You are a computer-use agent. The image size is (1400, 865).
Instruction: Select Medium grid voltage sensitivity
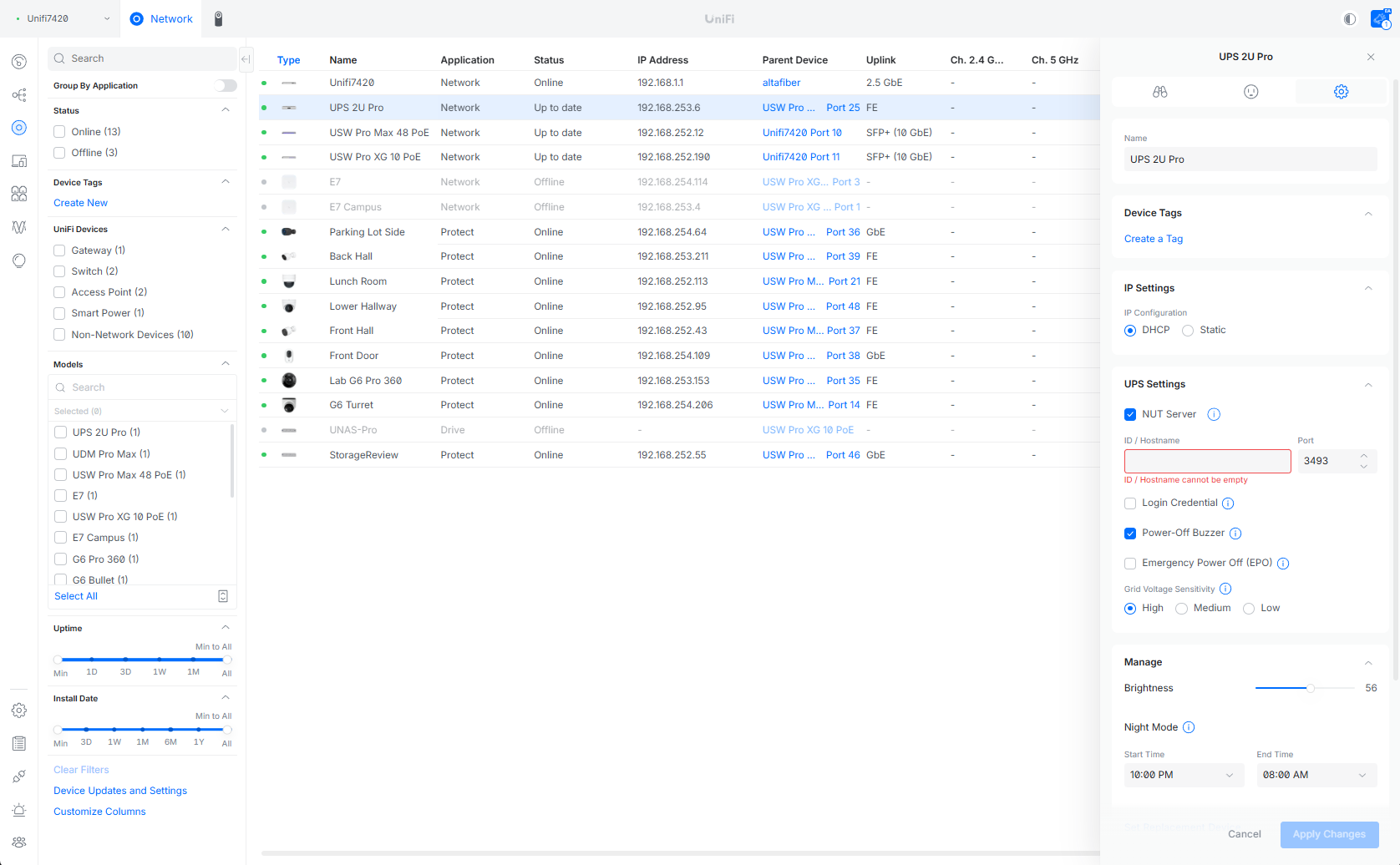click(1181, 609)
